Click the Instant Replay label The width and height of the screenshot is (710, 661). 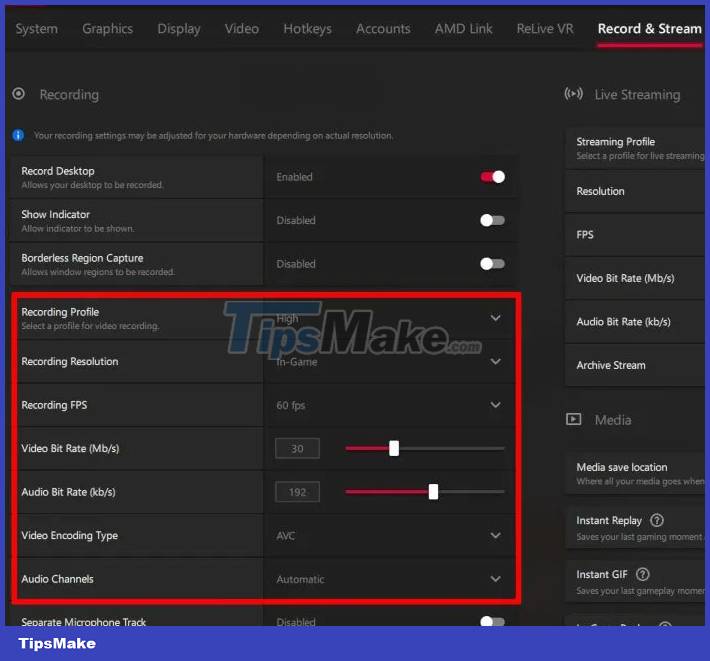point(609,521)
